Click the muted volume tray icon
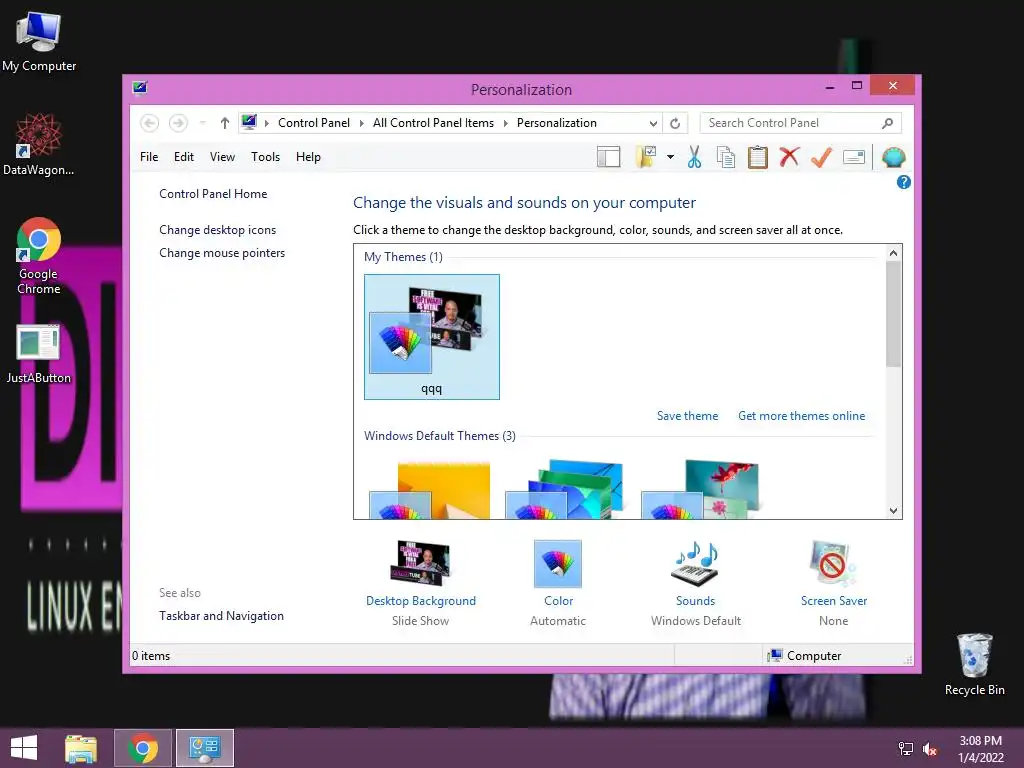 pos(930,749)
